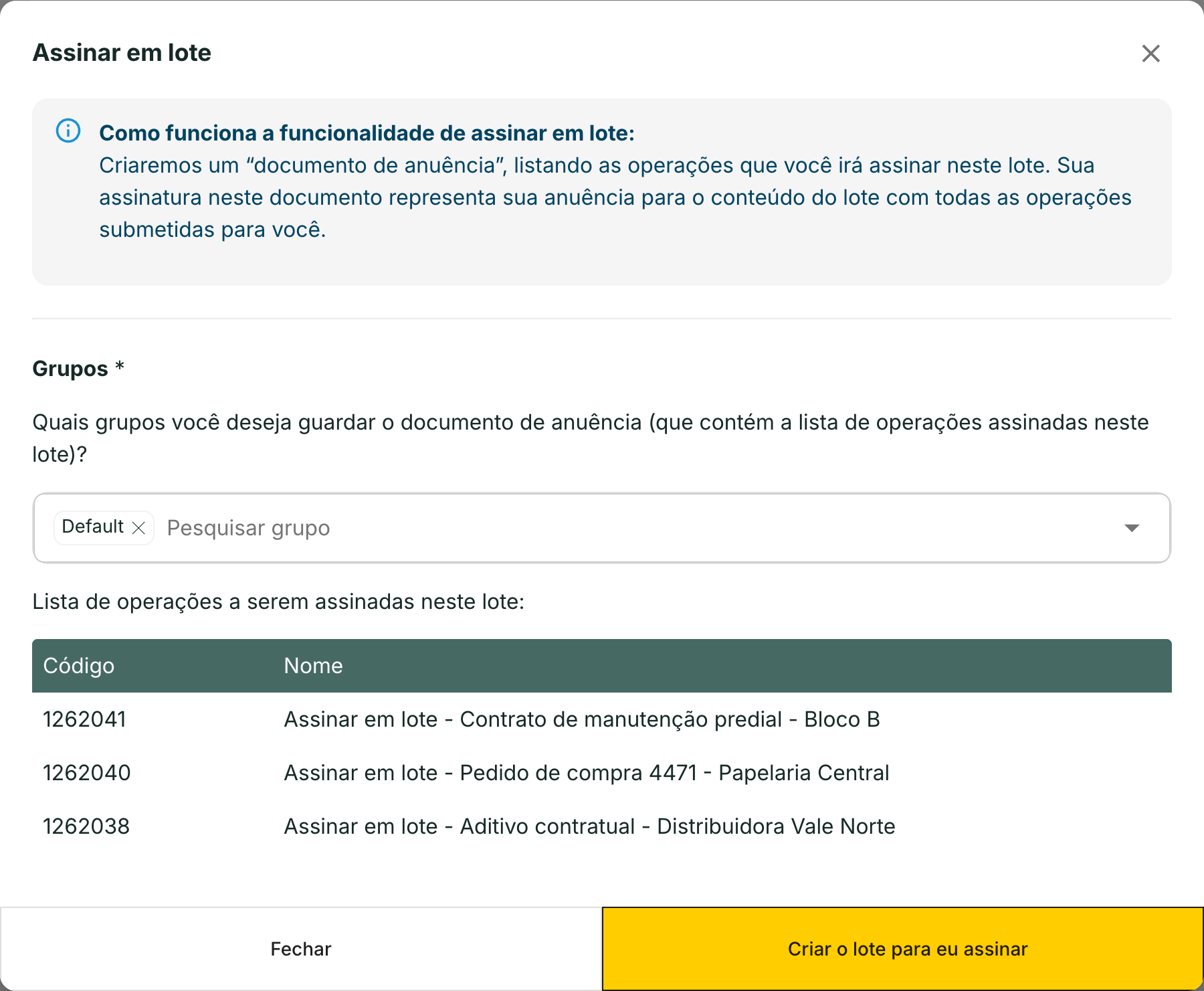The image size is (1204, 991).
Task: Select operation code 1262038
Action: point(86,826)
